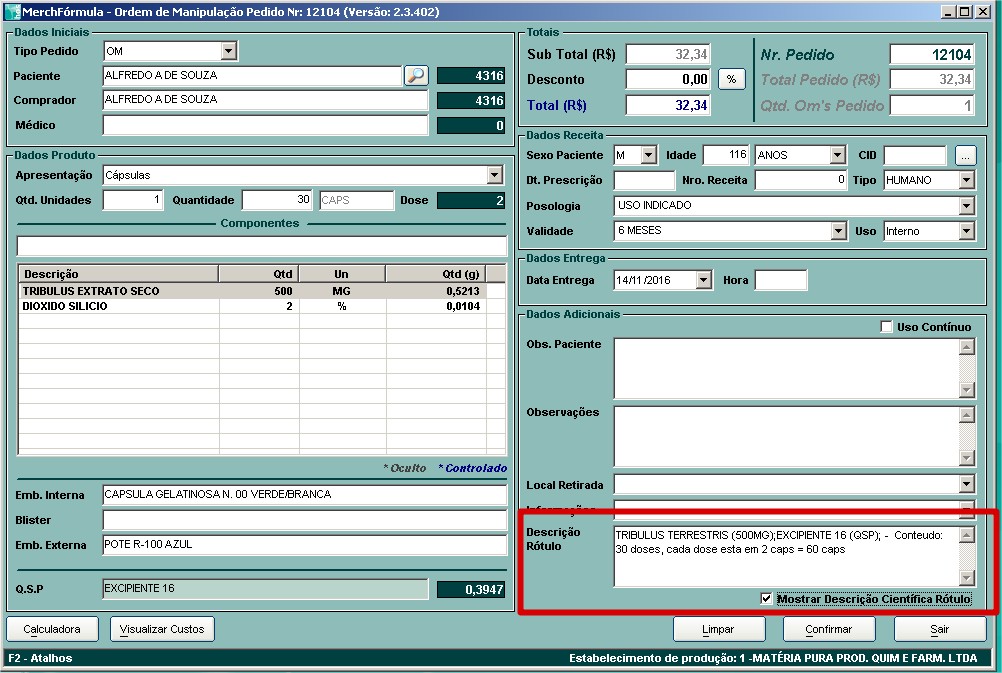Screen dimensions: 1002x673
Task: Open the Validade dropdown list
Action: 838,231
